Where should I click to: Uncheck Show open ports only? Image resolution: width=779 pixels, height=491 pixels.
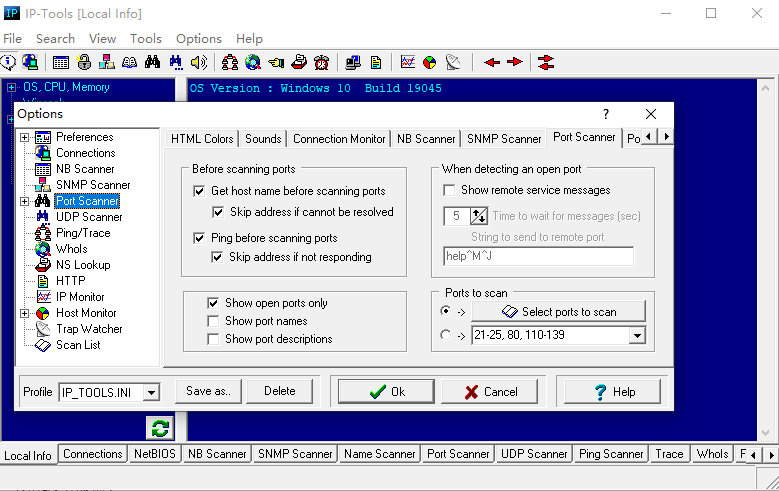click(x=213, y=303)
